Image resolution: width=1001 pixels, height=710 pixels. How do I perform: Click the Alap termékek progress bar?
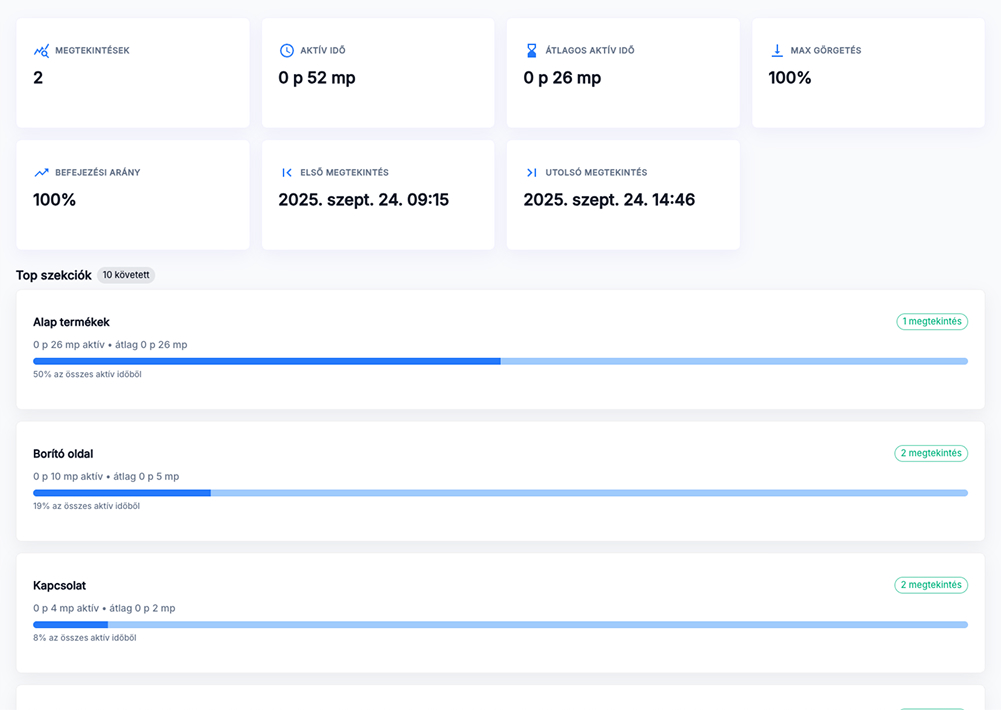pos(500,361)
